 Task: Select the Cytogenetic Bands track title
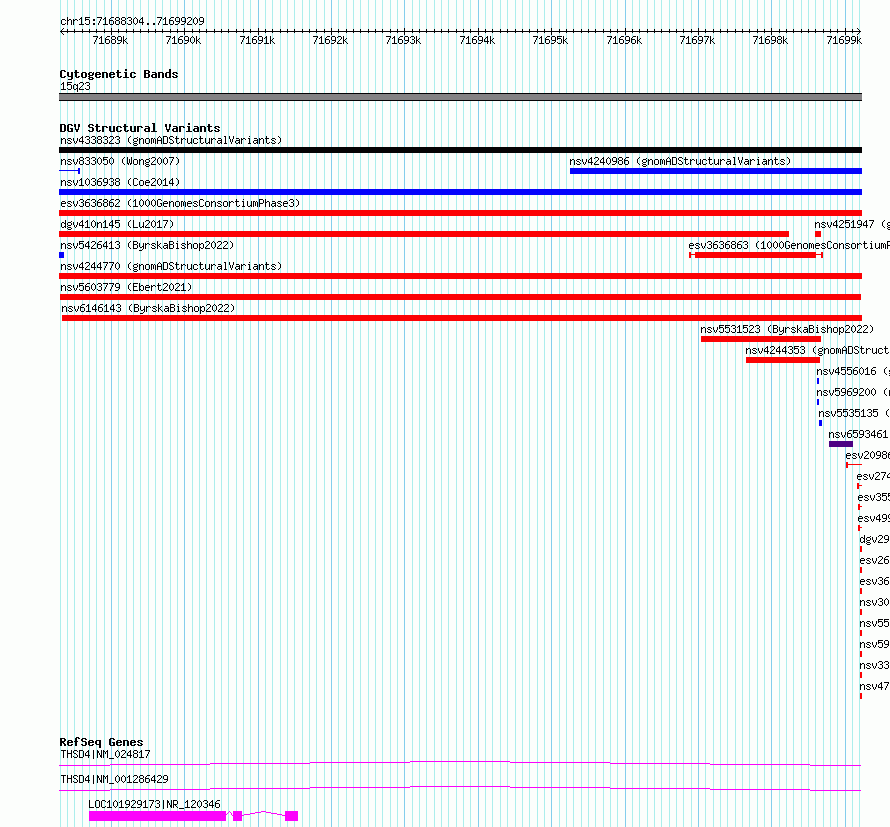119,74
